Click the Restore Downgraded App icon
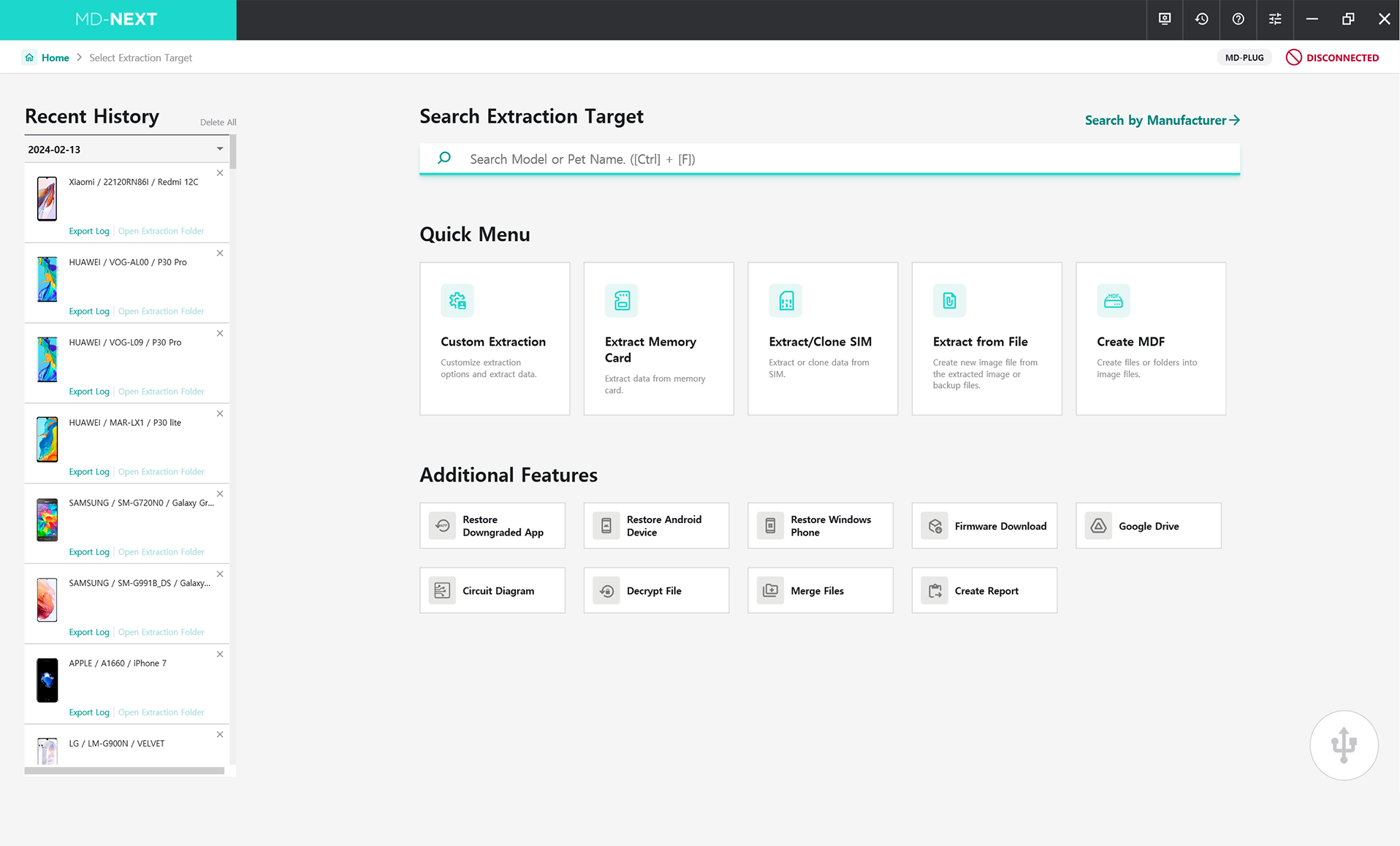1400x846 pixels. (442, 525)
